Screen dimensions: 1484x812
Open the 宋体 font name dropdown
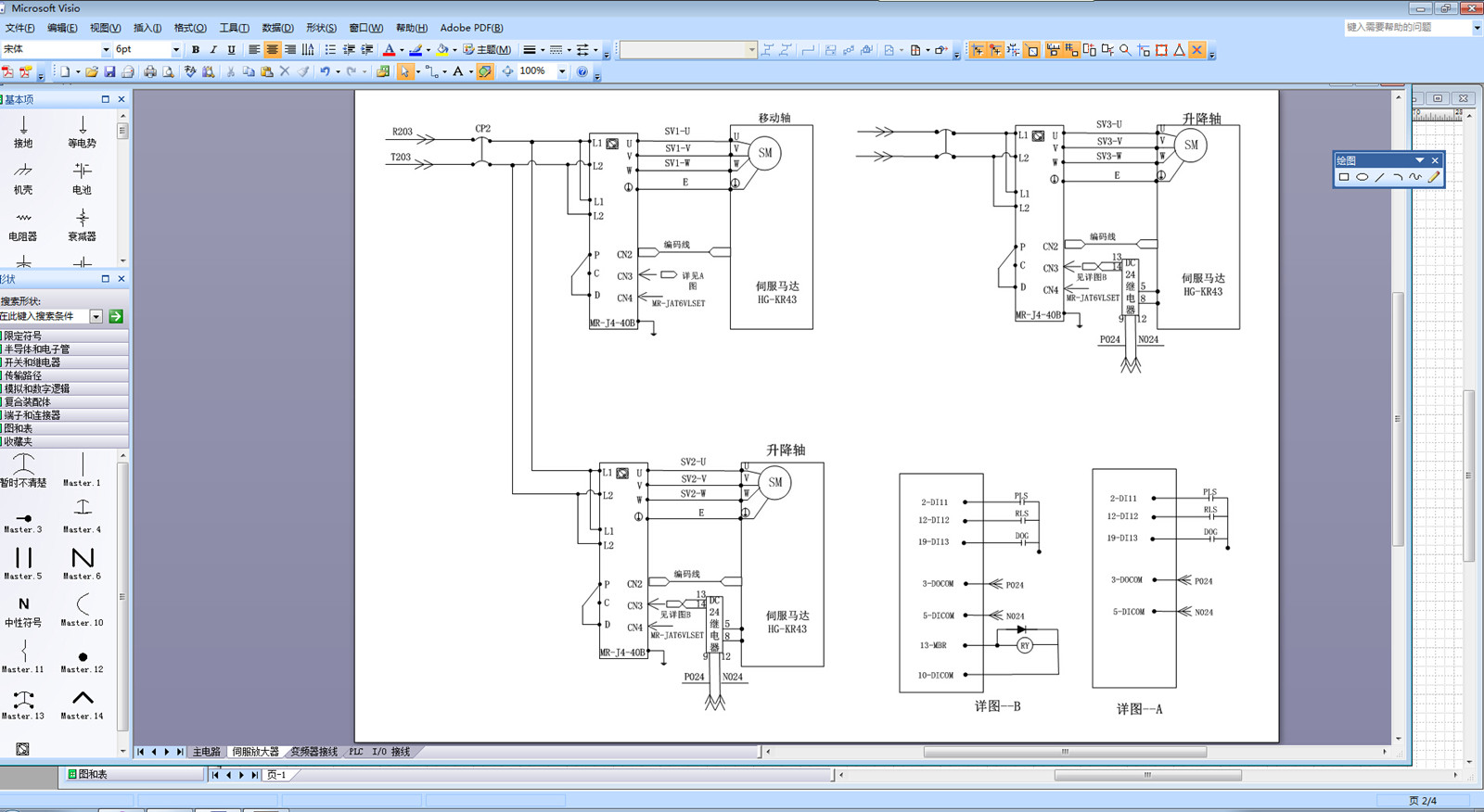coord(106,50)
